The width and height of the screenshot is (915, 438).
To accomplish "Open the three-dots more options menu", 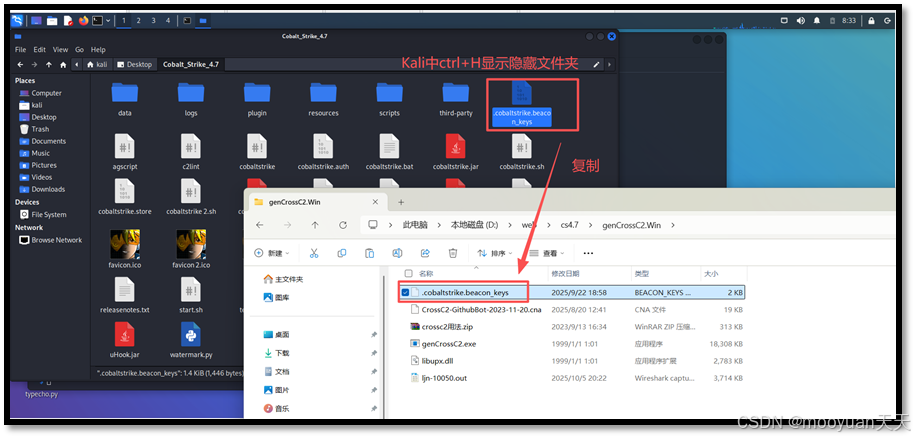I will [588, 253].
